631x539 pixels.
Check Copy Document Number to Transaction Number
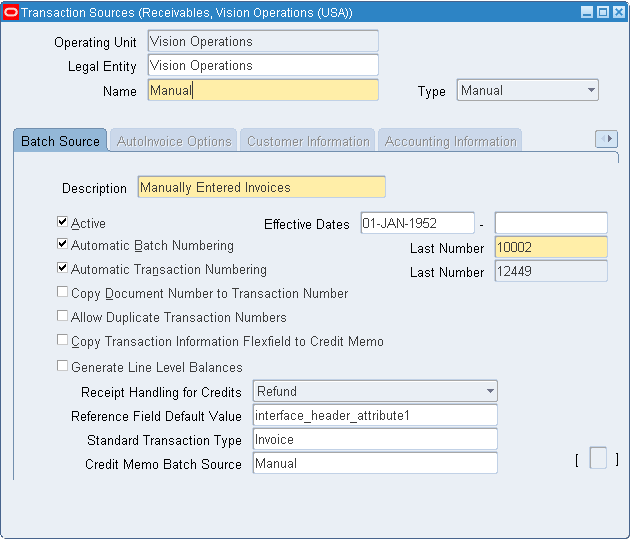[63, 293]
